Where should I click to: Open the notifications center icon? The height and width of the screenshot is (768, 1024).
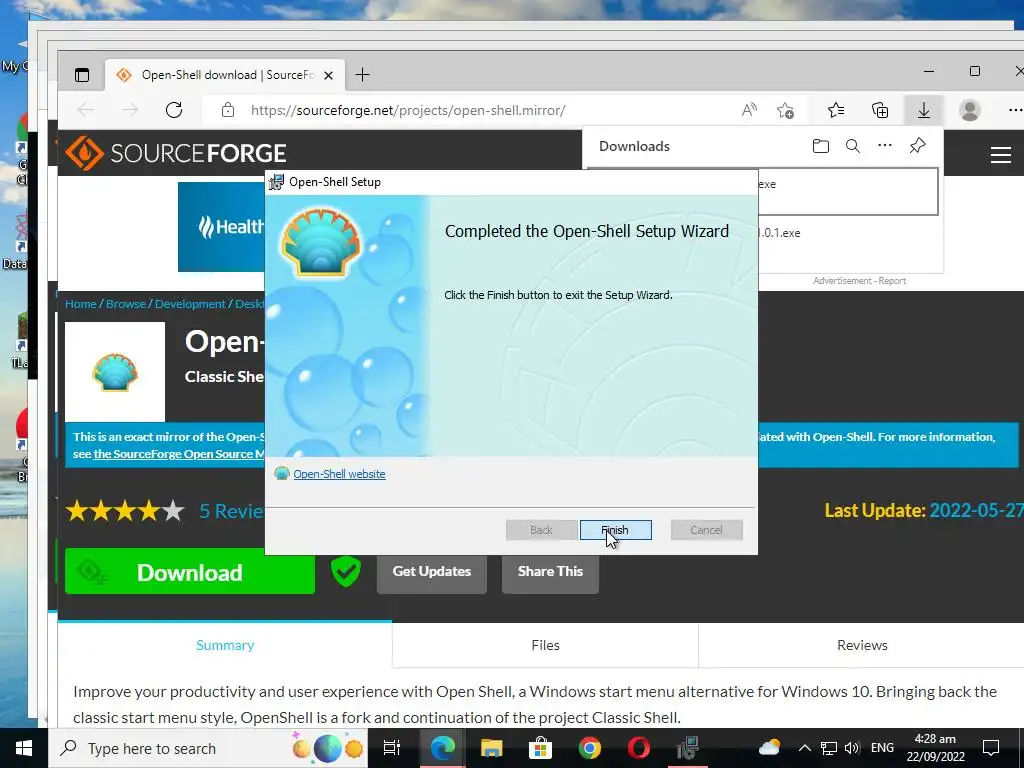(x=991, y=748)
